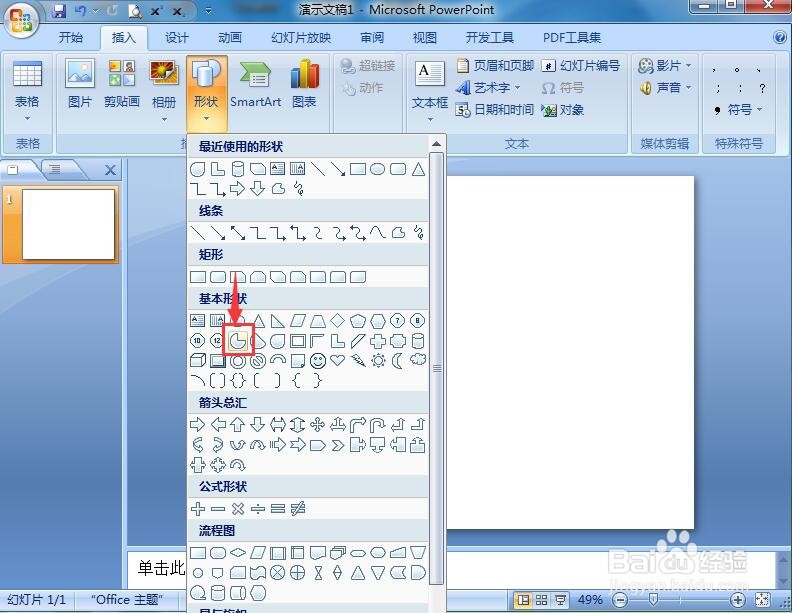Pick the lightning bolt shape
This screenshot has height=613, width=792.
358,361
